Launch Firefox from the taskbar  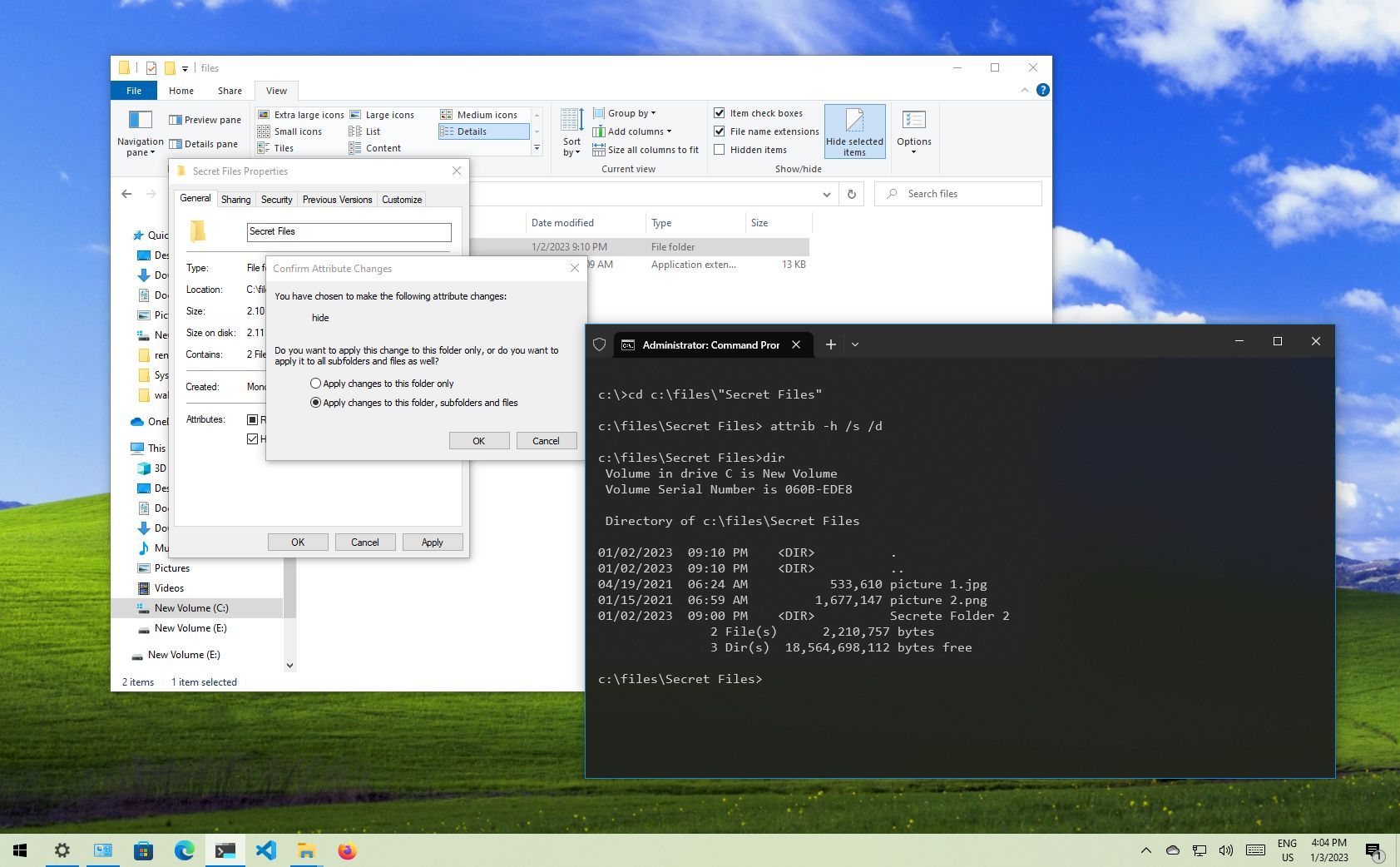tap(347, 850)
